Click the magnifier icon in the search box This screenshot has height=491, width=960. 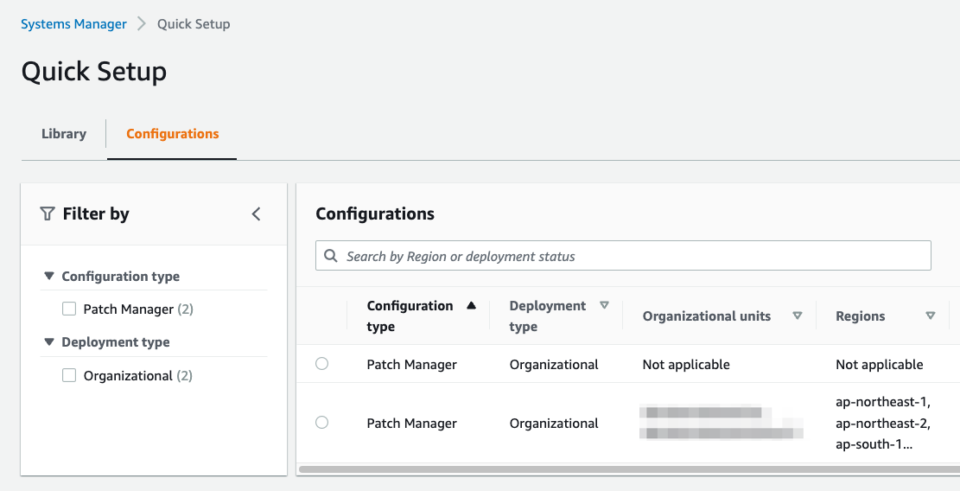coord(331,256)
